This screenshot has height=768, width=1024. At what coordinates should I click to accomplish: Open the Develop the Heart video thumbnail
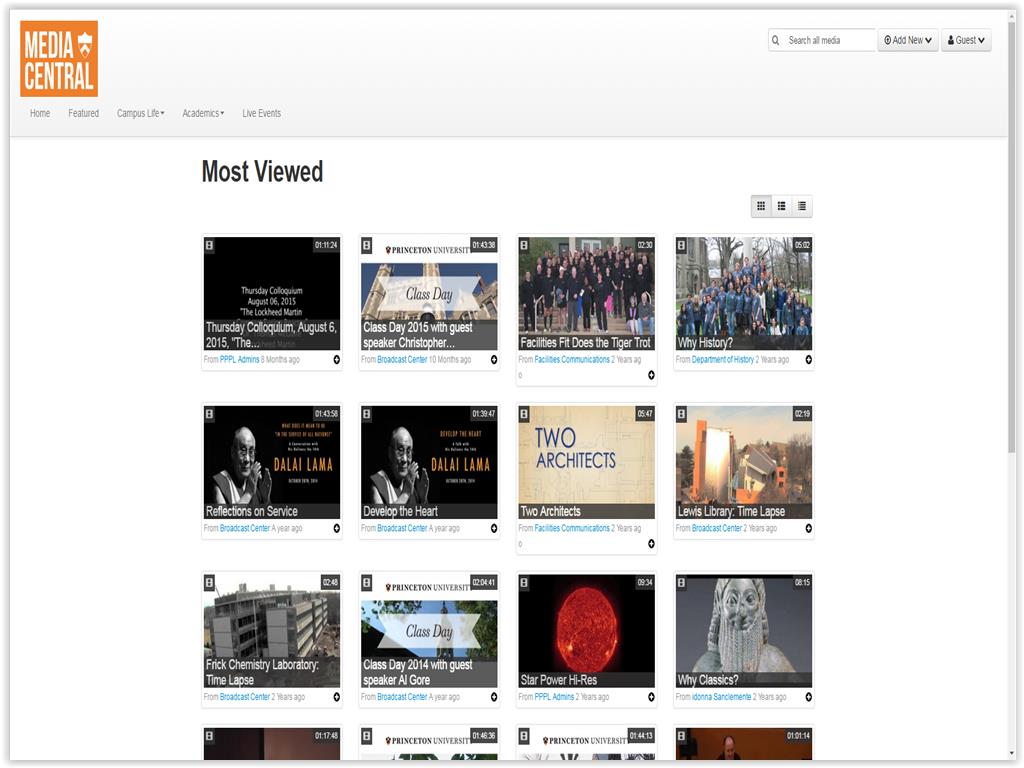(x=429, y=462)
